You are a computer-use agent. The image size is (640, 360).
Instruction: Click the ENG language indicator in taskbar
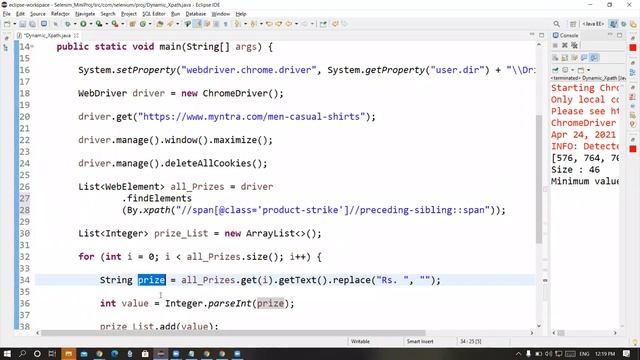(x=584, y=354)
